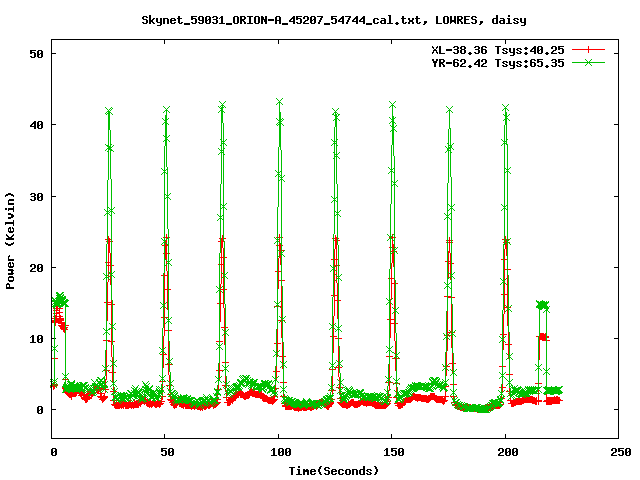The height and width of the screenshot is (480, 640).
Task: Click the y-axis tick label '0'
Action: 40,410
